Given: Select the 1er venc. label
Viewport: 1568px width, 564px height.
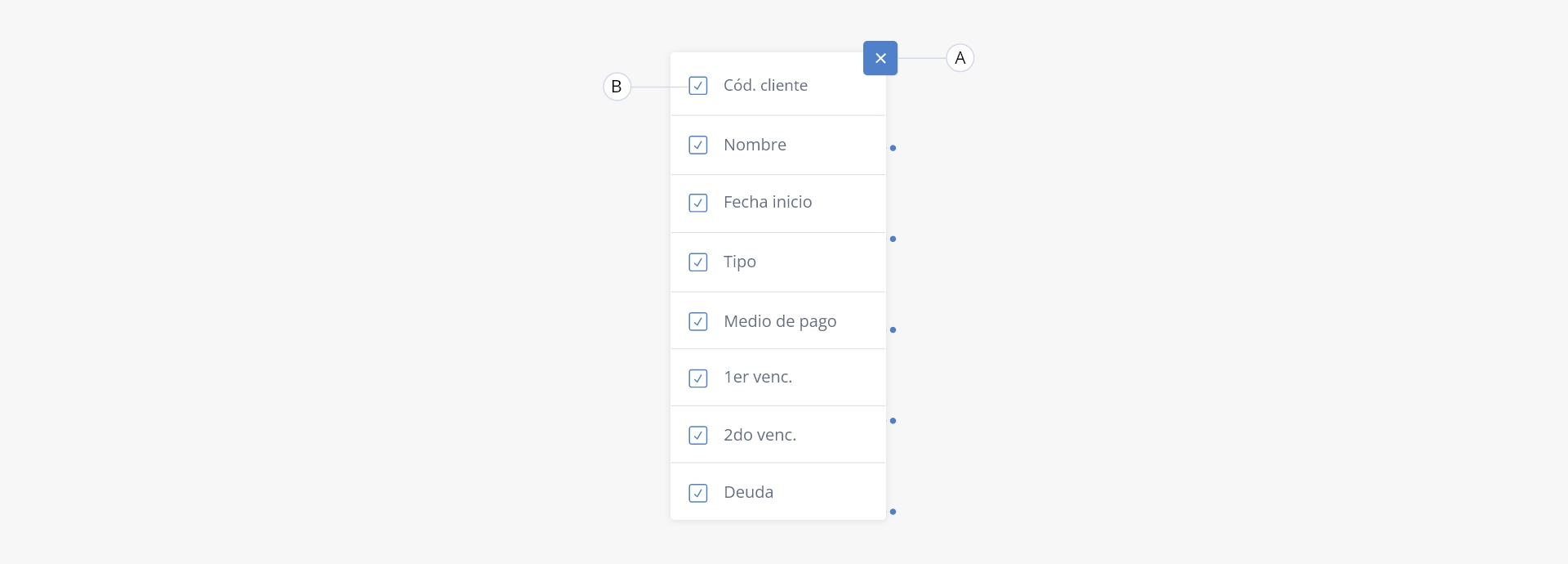Looking at the screenshot, I should 758,377.
